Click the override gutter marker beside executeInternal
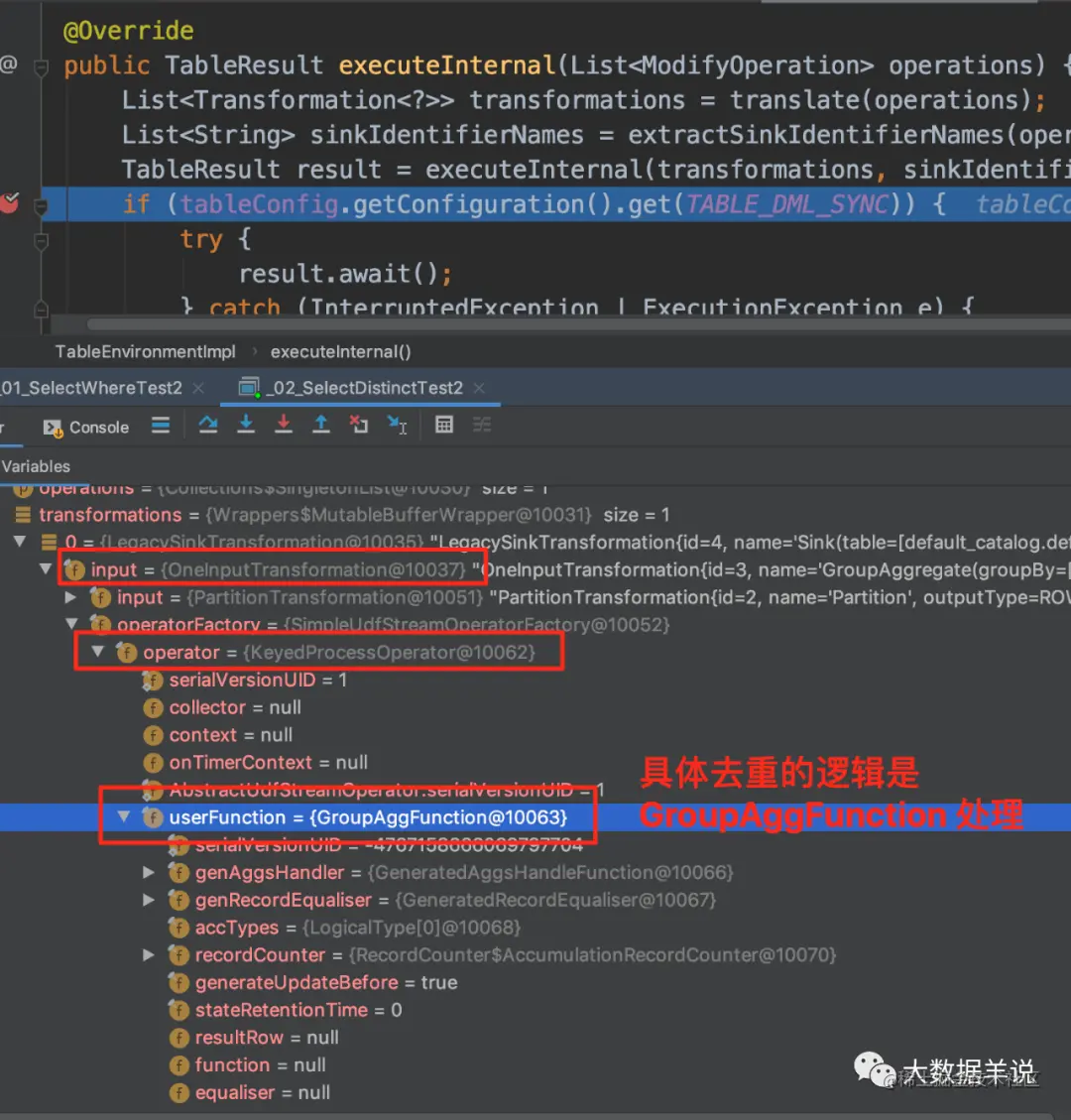Viewport: 1071px width, 1120px height. (x=9, y=65)
